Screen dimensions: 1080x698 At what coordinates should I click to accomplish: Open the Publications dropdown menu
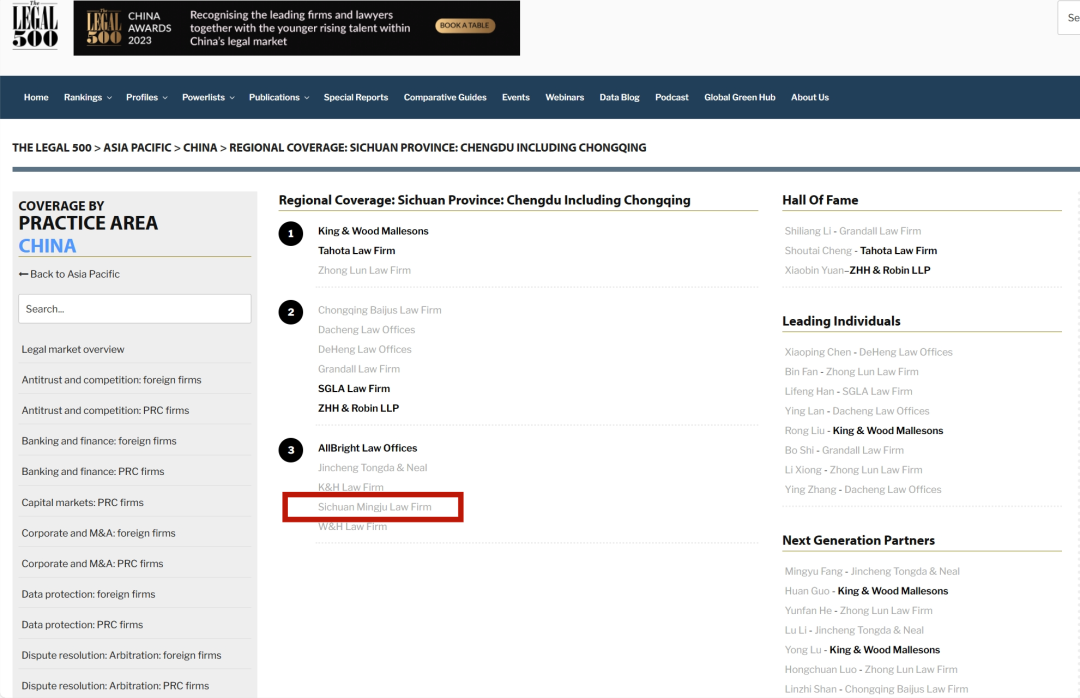[279, 98]
